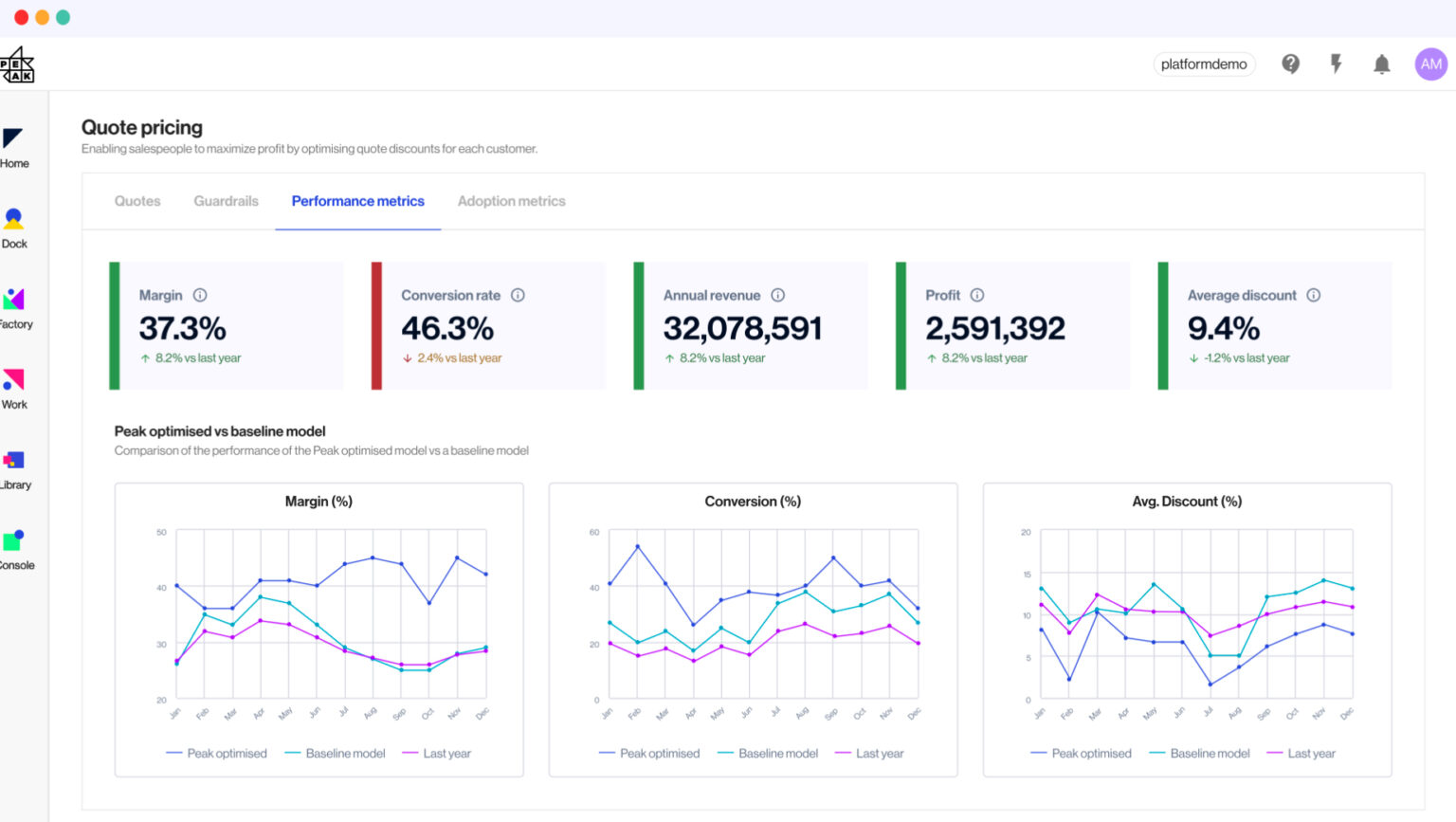This screenshot has width=1456, height=822.
Task: Open the Home section in sidebar
Action: click(x=14, y=148)
